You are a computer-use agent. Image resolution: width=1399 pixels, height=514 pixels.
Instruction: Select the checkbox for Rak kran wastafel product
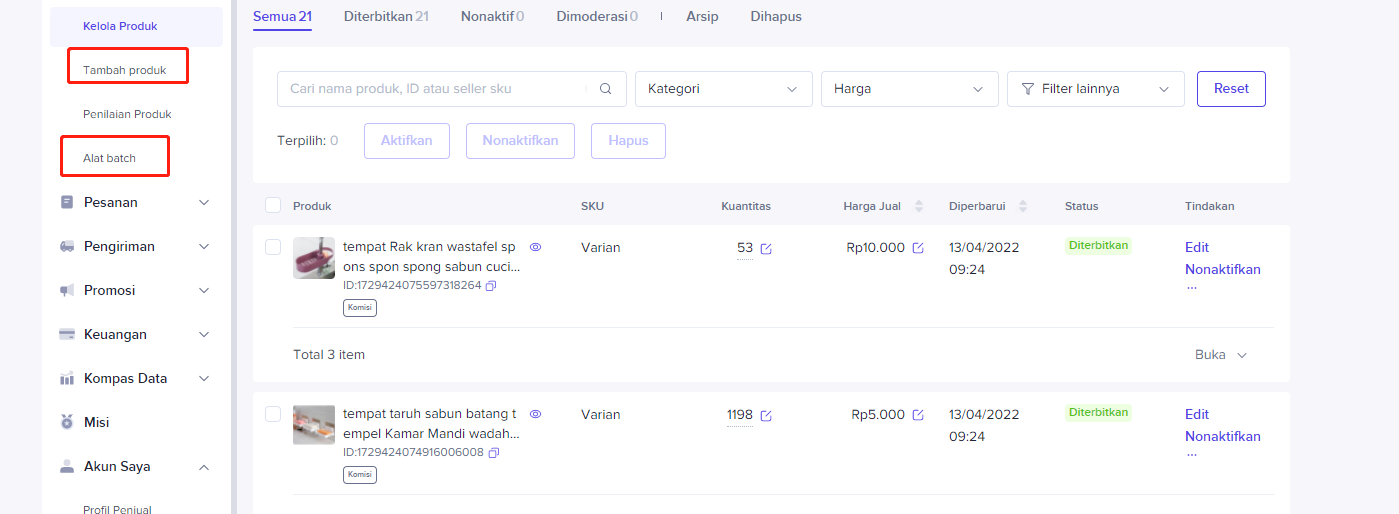tap(273, 247)
